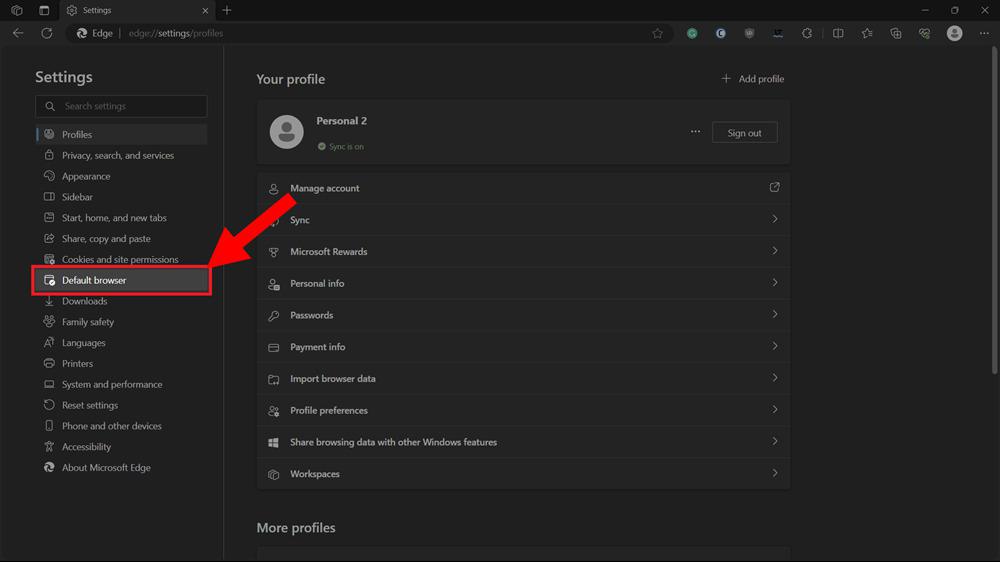Sign out of Personal 2 profile

click(x=744, y=133)
